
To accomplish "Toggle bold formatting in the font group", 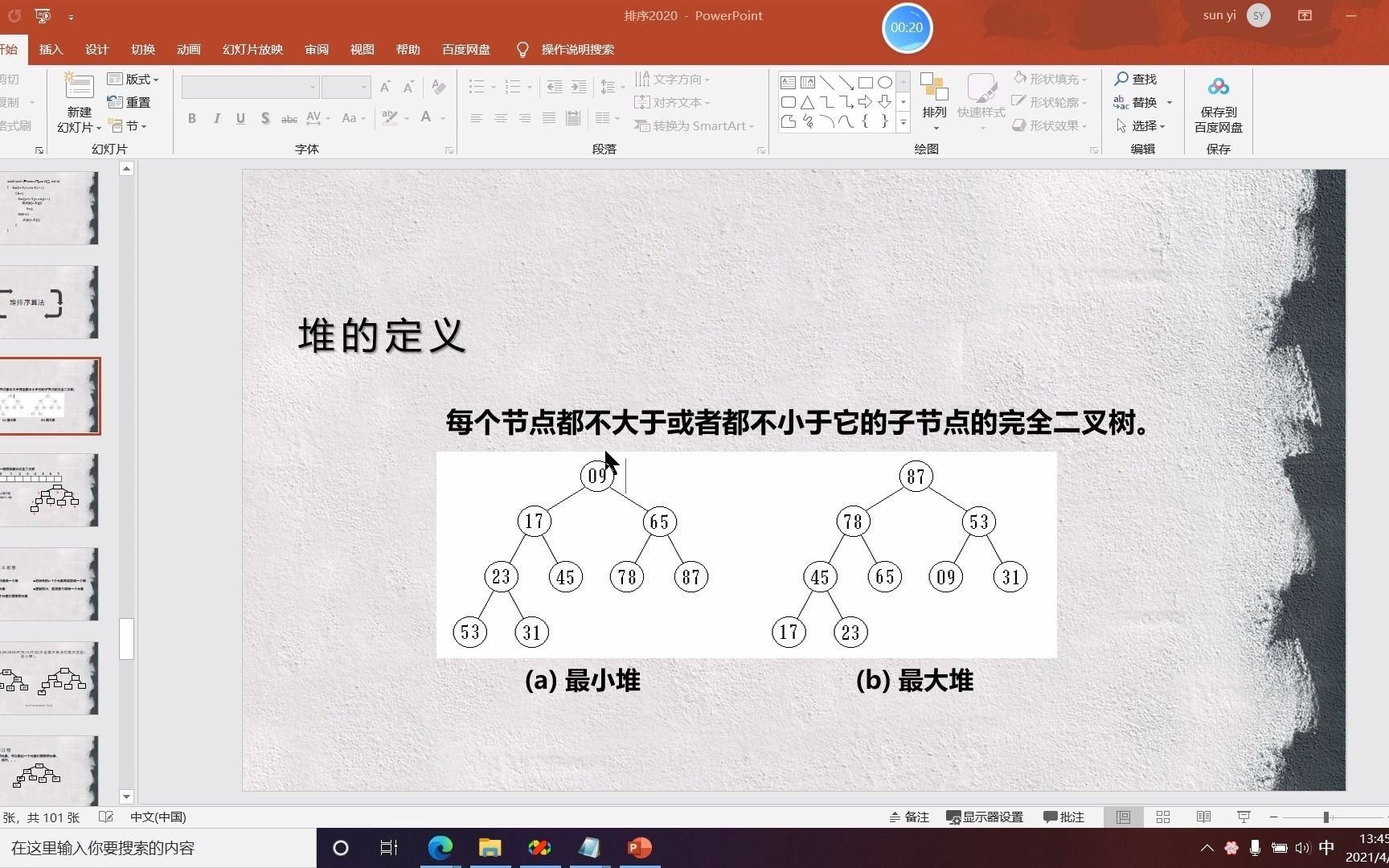I will (191, 118).
